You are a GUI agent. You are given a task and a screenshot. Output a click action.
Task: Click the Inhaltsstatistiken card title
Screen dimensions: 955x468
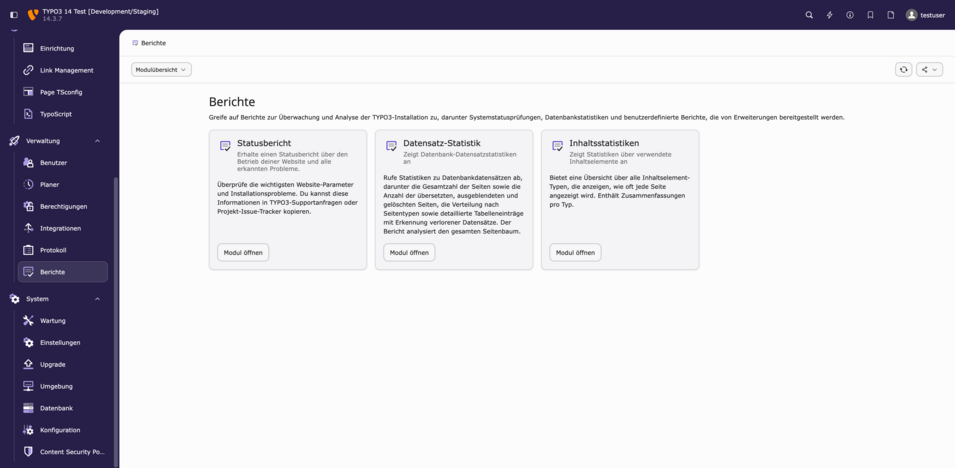(x=604, y=143)
